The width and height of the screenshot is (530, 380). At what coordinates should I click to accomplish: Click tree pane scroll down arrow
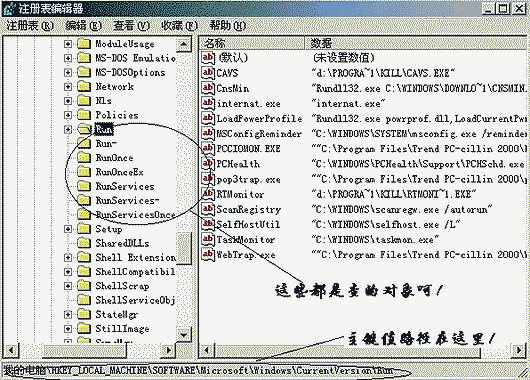(184, 335)
